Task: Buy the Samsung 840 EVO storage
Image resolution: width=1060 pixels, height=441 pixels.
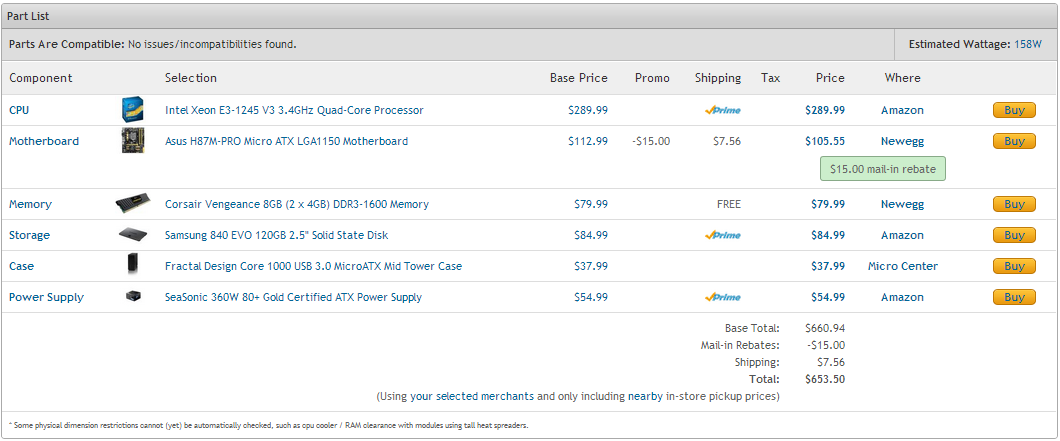Action: 1014,235
